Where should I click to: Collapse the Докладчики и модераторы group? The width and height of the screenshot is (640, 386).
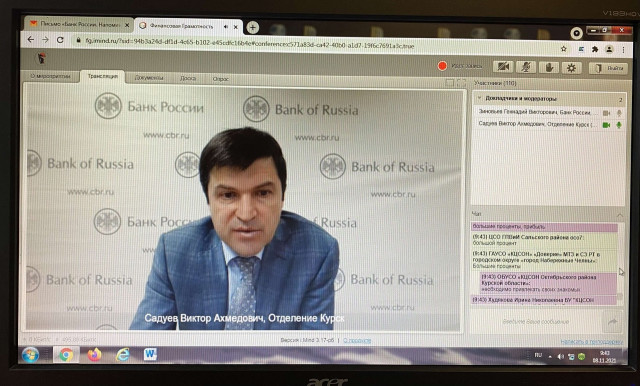click(480, 98)
